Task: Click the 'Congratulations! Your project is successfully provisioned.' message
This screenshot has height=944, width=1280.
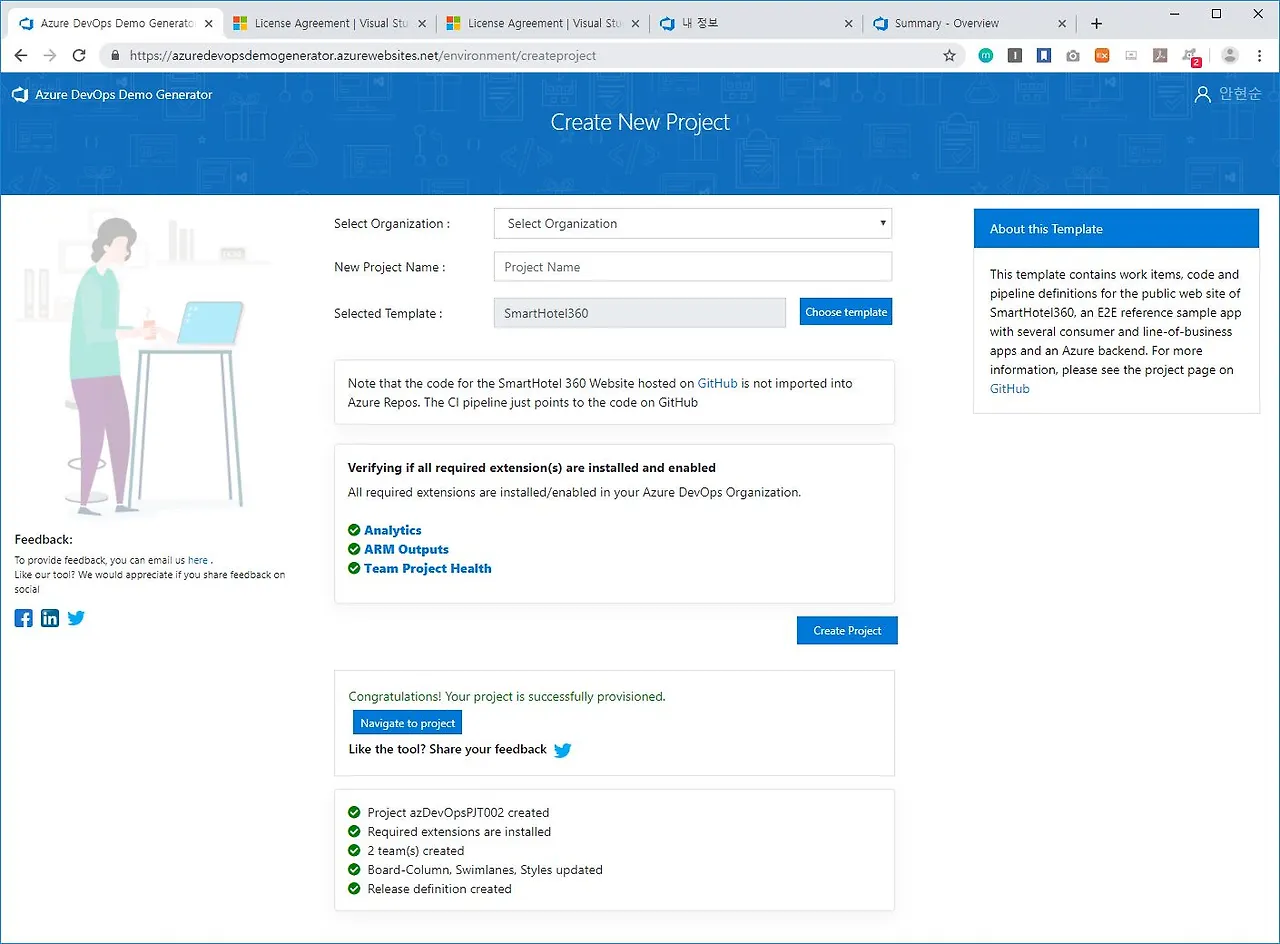Action: tap(507, 696)
